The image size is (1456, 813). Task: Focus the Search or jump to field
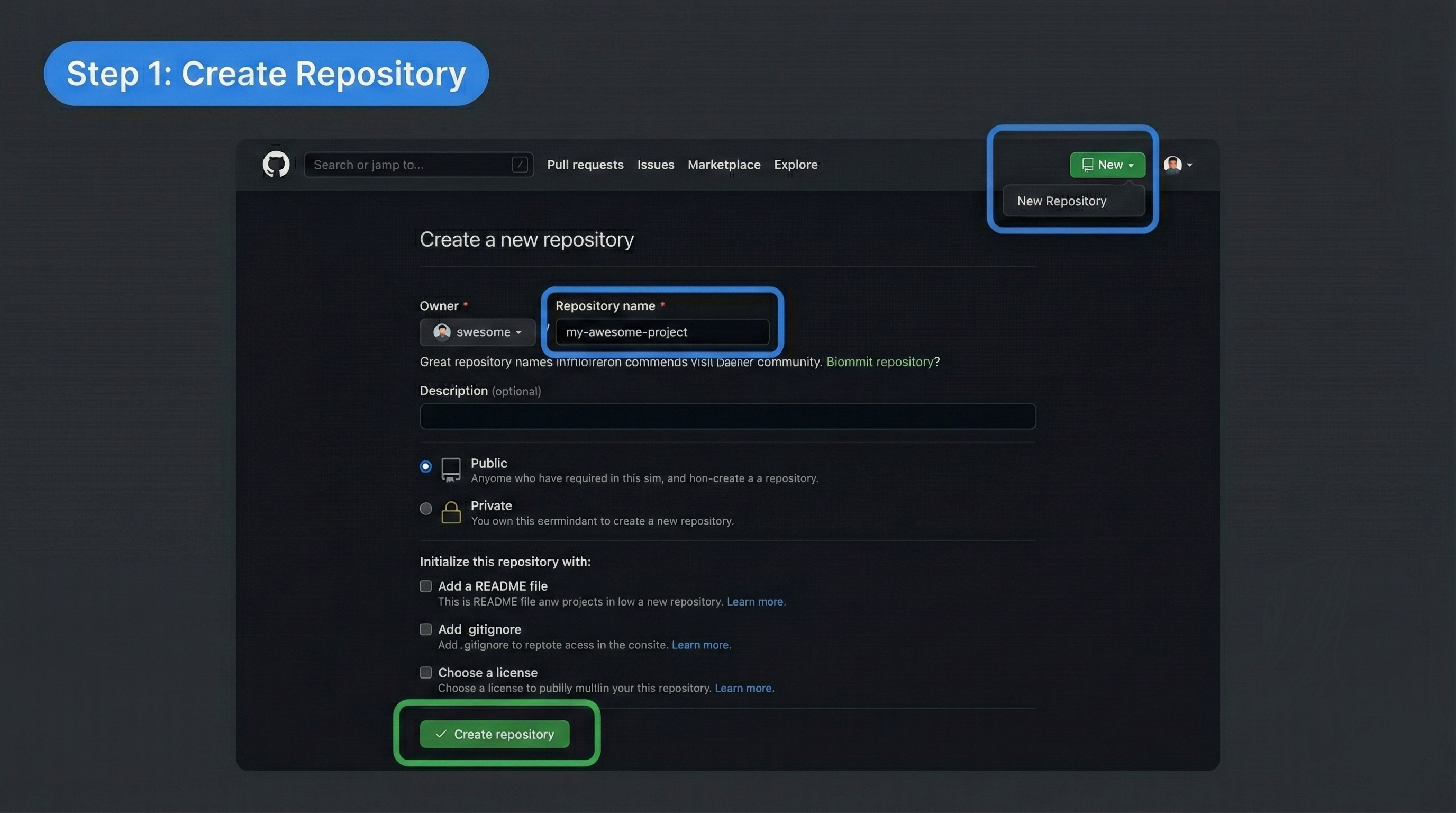click(x=419, y=165)
